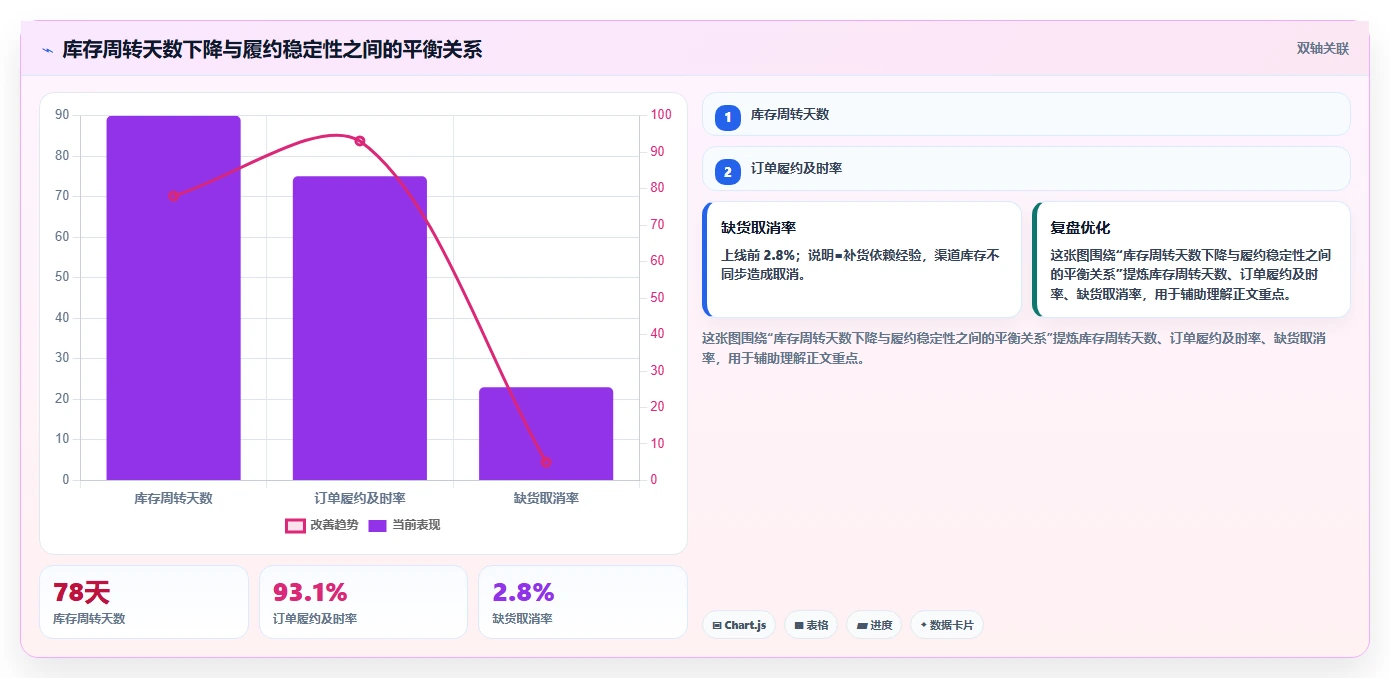The width and height of the screenshot is (1390, 678).
Task: Select the 数据卡片 tag
Action: (947, 625)
